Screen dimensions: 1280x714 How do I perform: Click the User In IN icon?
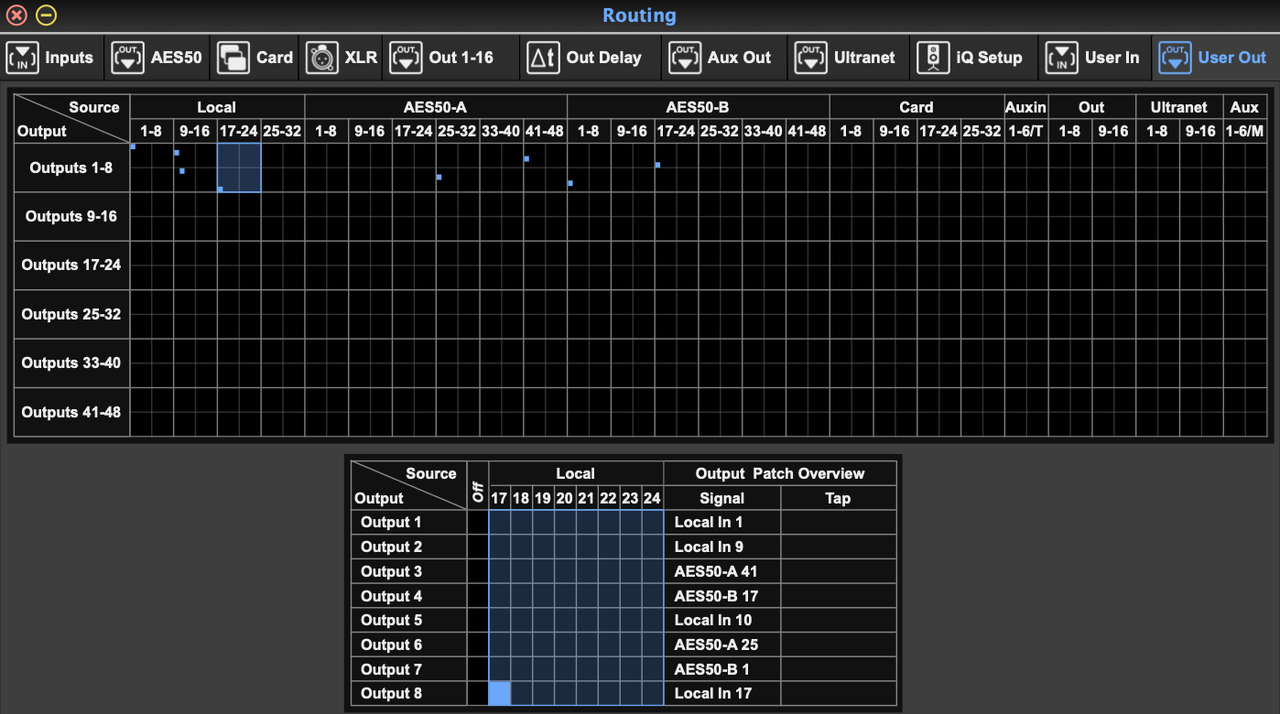click(1061, 58)
